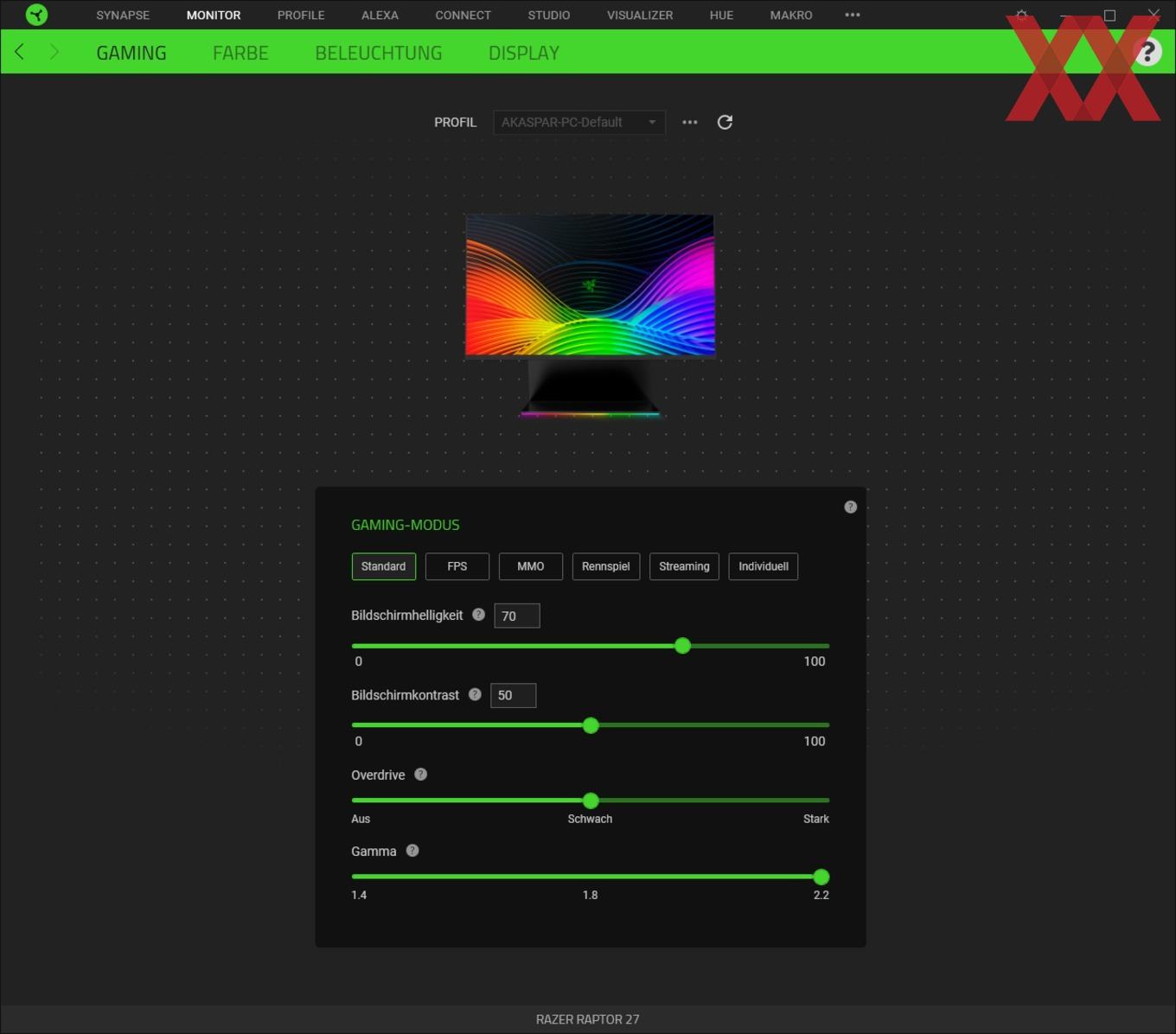Image resolution: width=1176 pixels, height=1034 pixels.
Task: Click the Razer Raptor monitor preview image
Action: click(591, 316)
